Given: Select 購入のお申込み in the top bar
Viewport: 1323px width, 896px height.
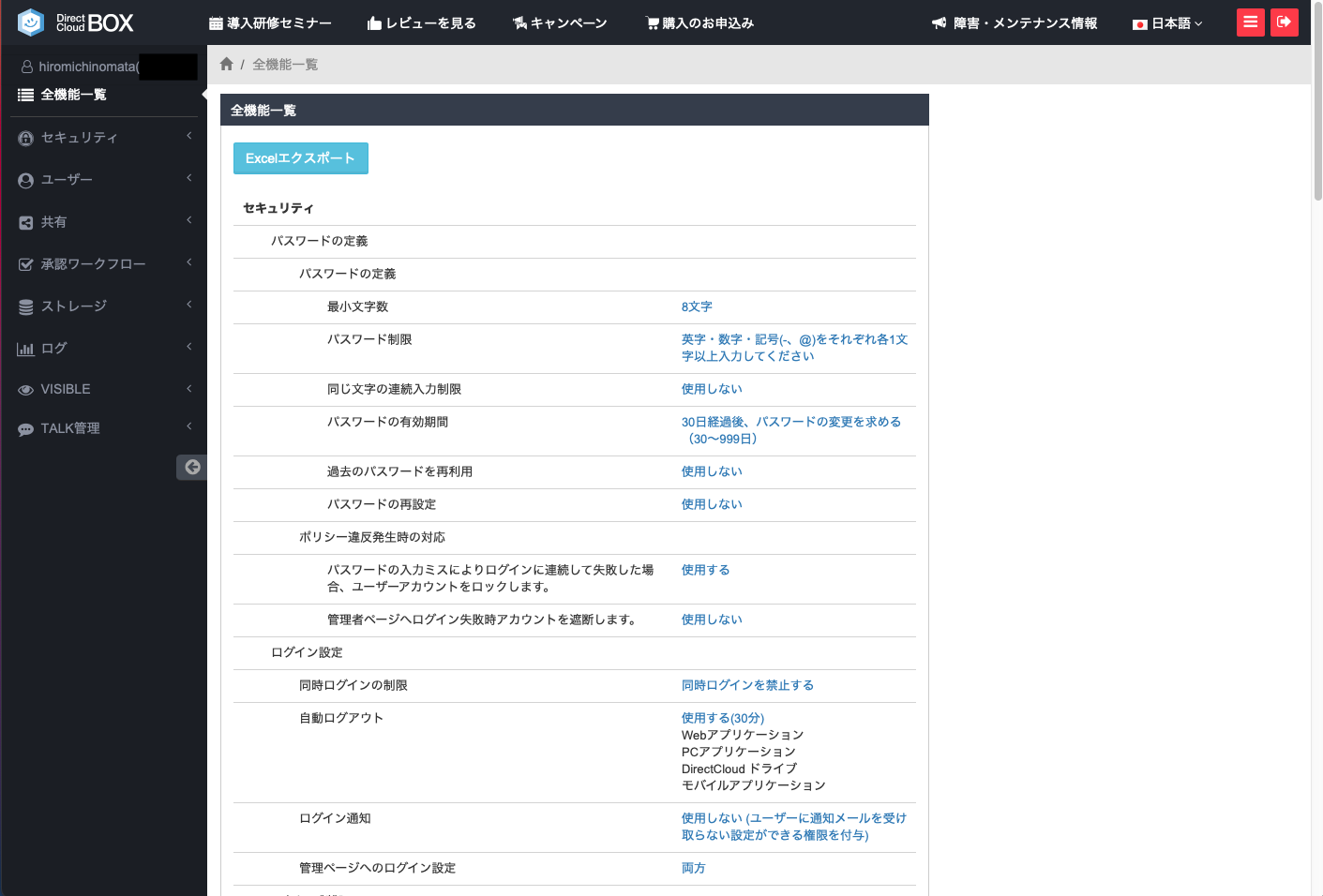Looking at the screenshot, I should point(699,22).
